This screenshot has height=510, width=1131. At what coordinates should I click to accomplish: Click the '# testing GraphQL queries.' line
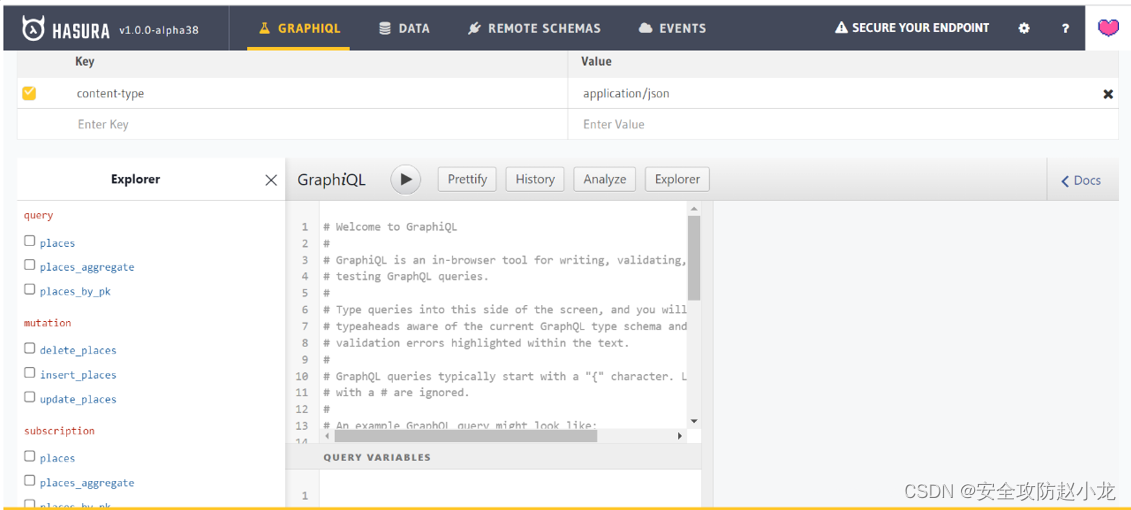pyautogui.click(x=406, y=276)
